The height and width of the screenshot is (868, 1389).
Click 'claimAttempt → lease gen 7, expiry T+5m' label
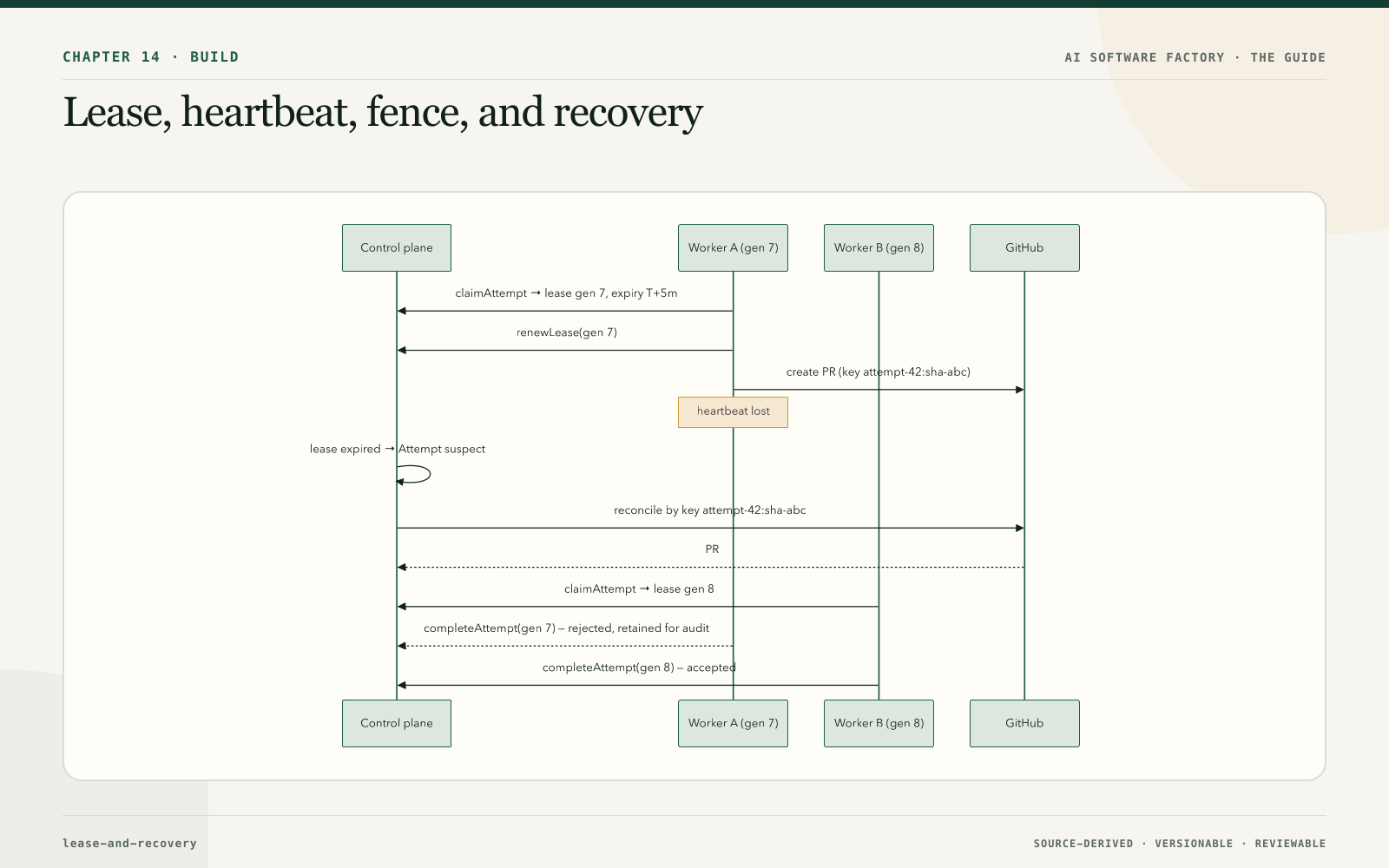(566, 293)
